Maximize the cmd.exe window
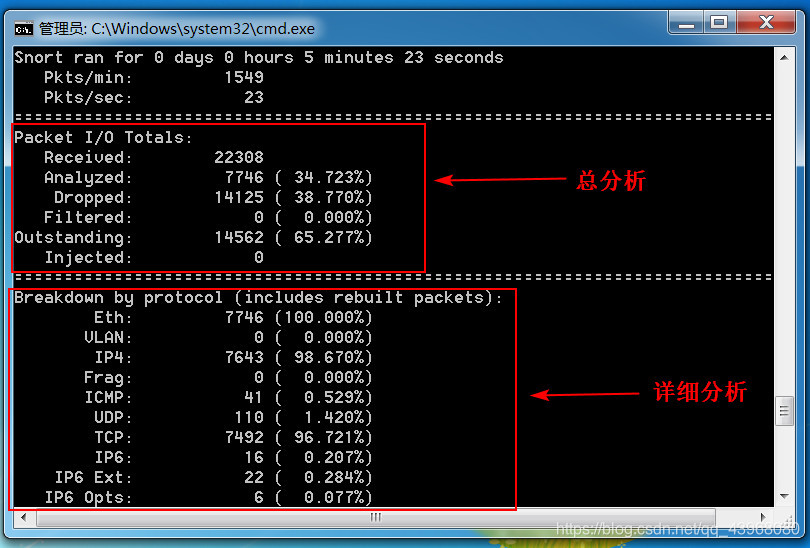 click(x=719, y=23)
